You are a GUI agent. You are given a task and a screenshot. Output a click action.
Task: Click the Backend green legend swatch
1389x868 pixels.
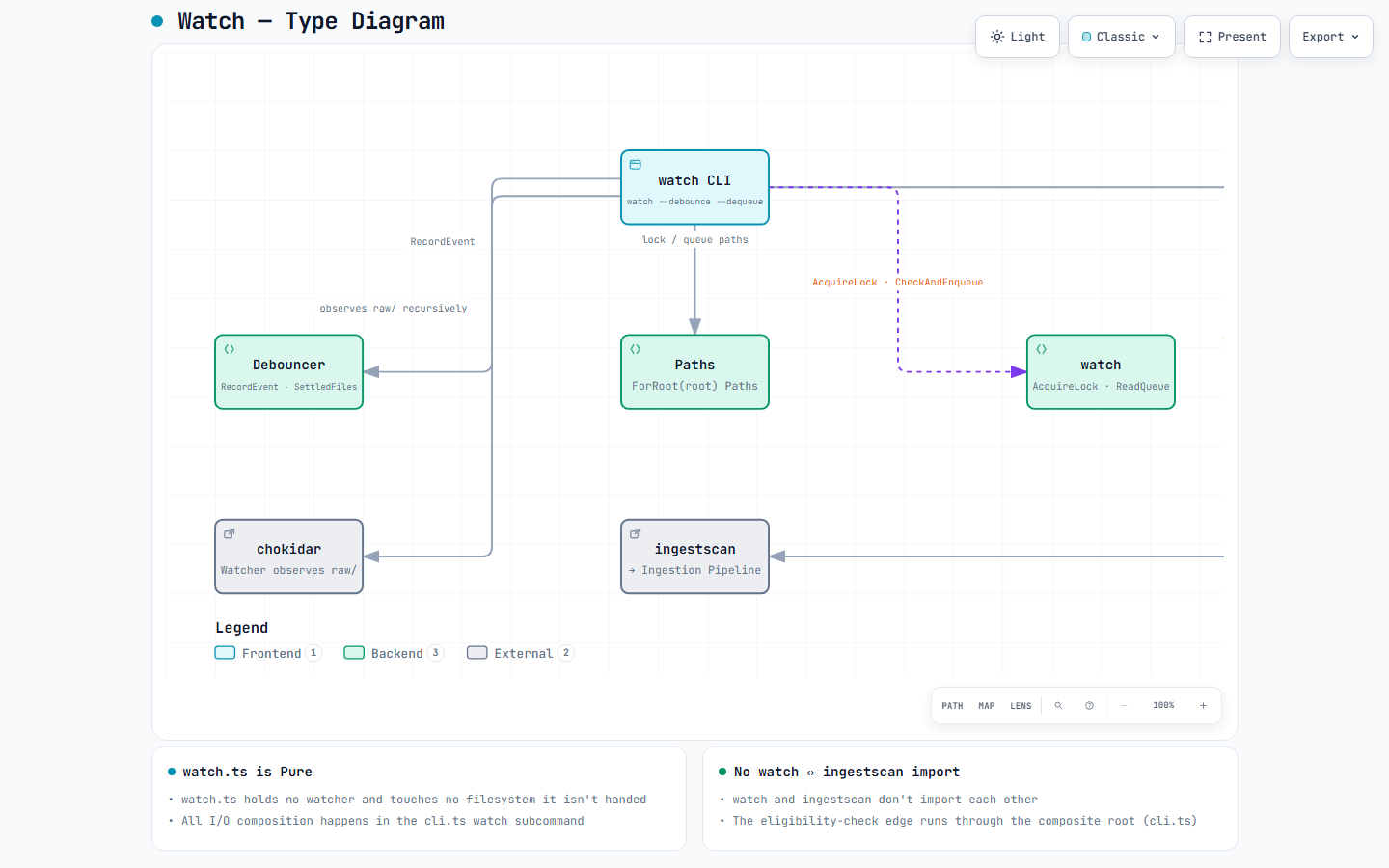354,653
